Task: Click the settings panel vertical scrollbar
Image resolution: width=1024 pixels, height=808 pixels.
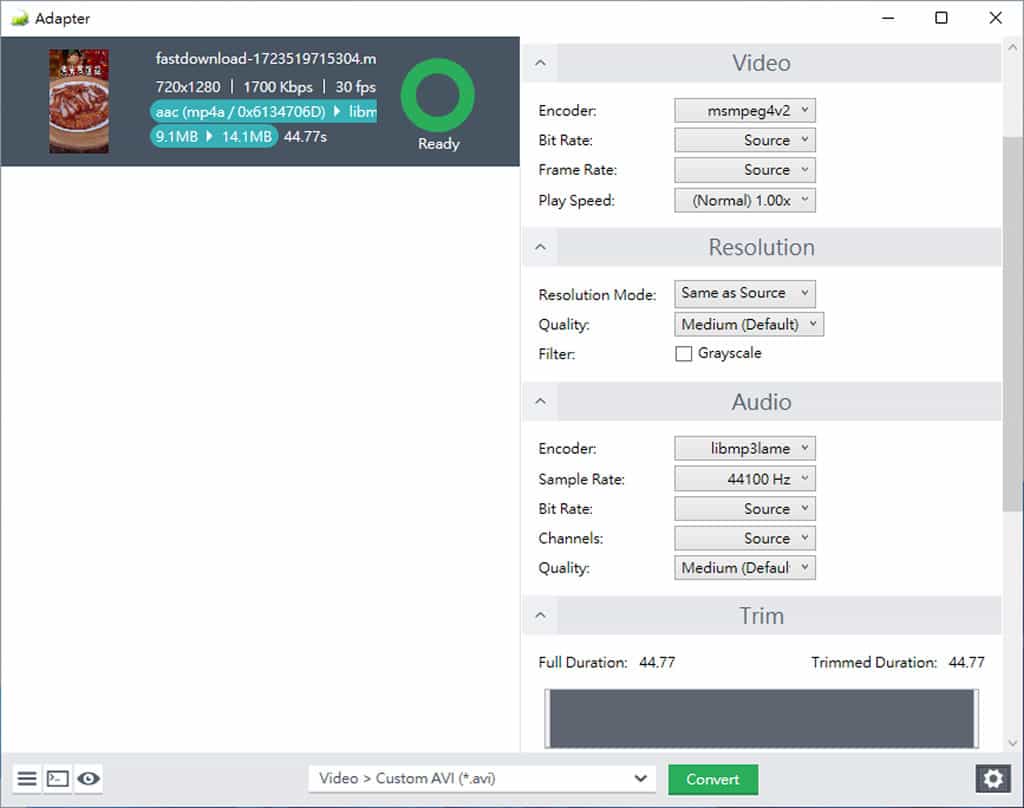Action: 1012,325
